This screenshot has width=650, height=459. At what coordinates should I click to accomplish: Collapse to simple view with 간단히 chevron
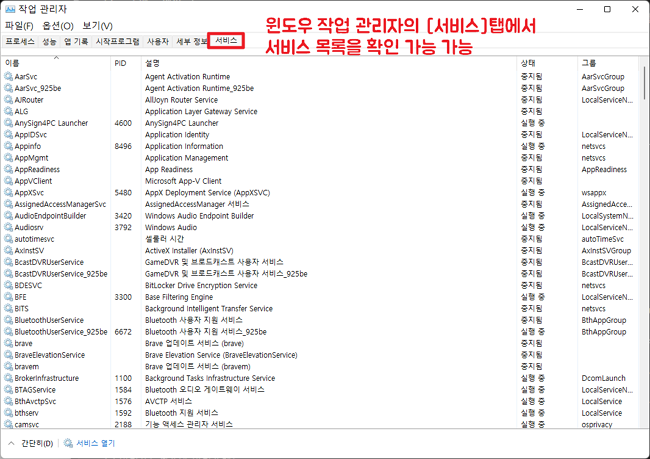coord(12,443)
